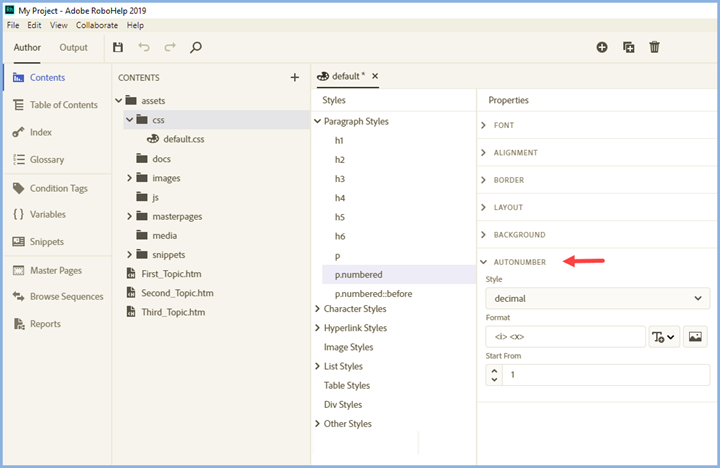Expand the Character Styles group

318,309
